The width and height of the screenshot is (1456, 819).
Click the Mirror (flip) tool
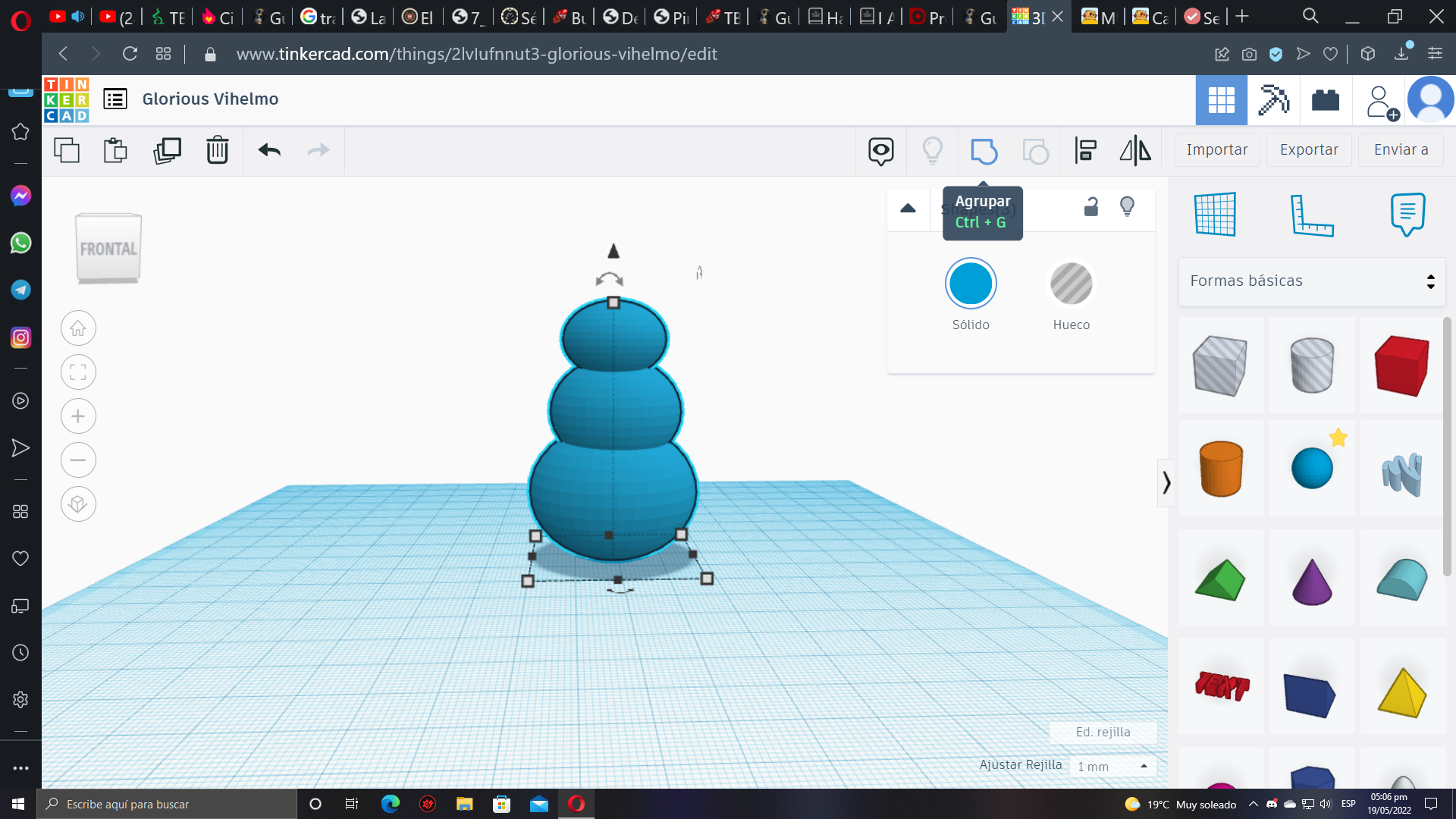[x=1135, y=151]
